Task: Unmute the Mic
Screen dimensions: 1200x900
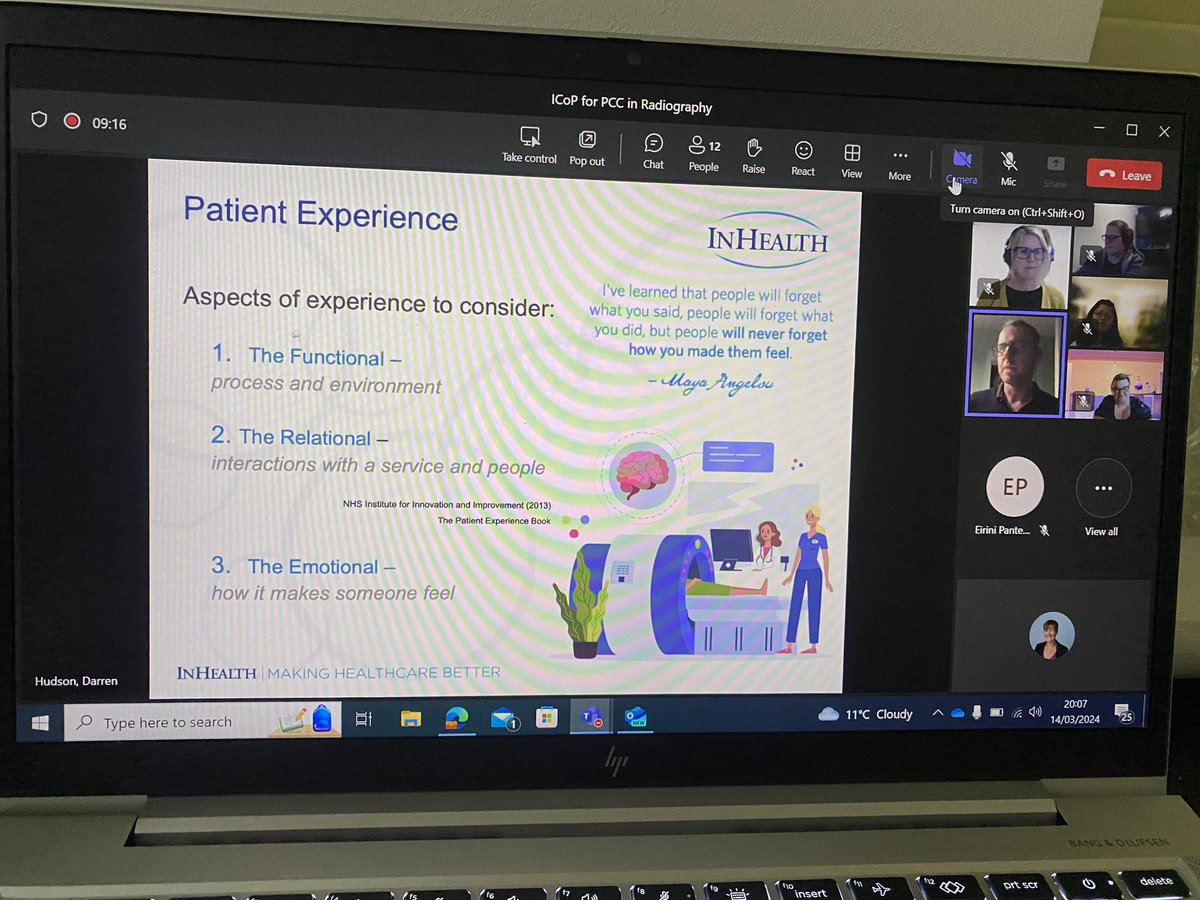Action: (1009, 169)
